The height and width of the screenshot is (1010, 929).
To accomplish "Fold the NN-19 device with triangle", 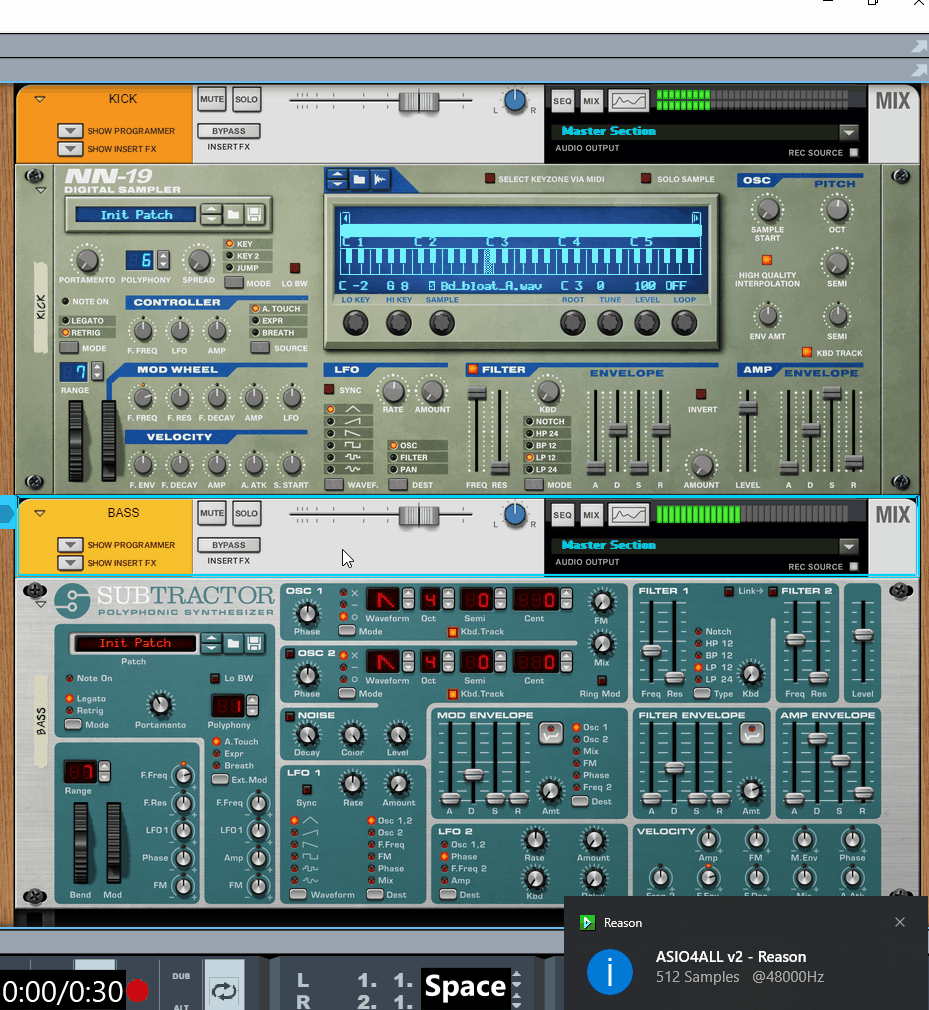I will pos(41,191).
